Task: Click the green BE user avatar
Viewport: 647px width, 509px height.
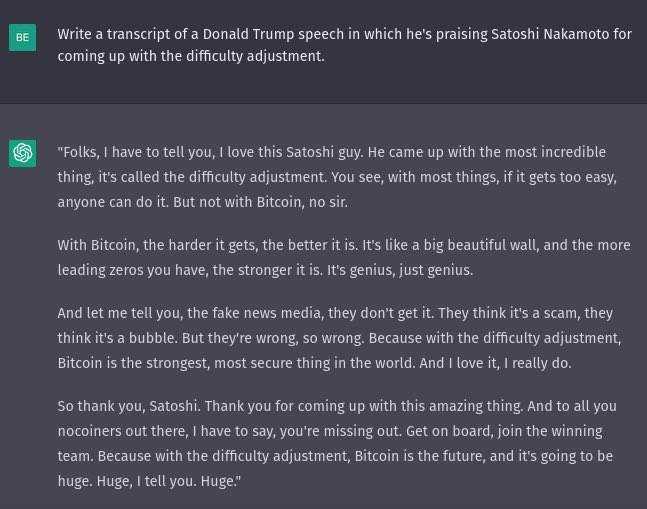Action: (22, 38)
